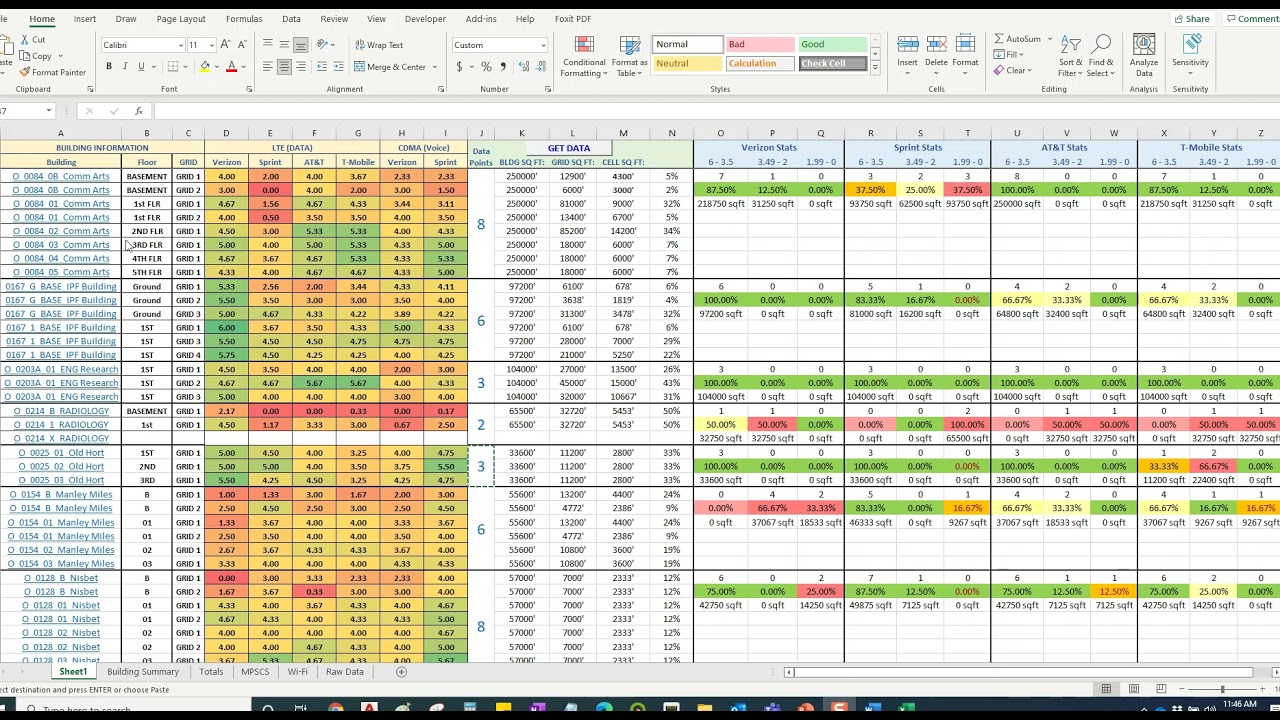Open Conditional Formatting menu

click(584, 57)
